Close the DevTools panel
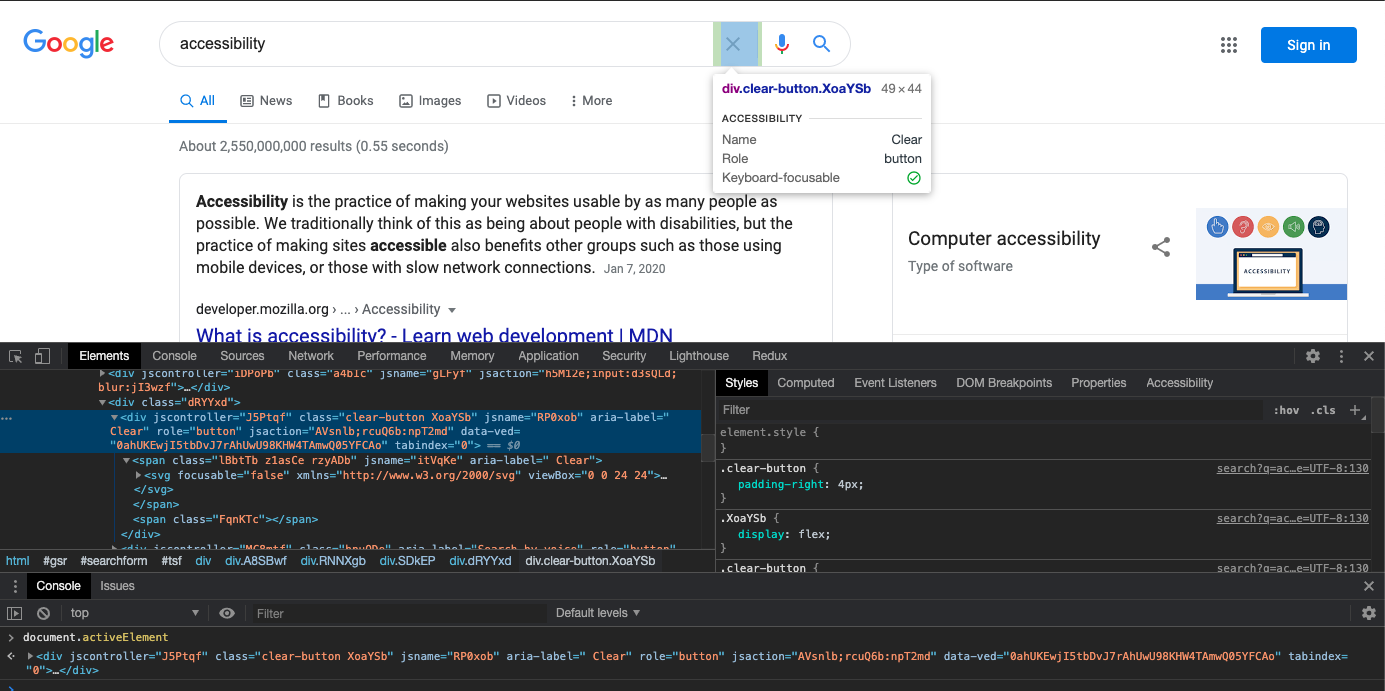The width and height of the screenshot is (1385, 691). point(1369,356)
